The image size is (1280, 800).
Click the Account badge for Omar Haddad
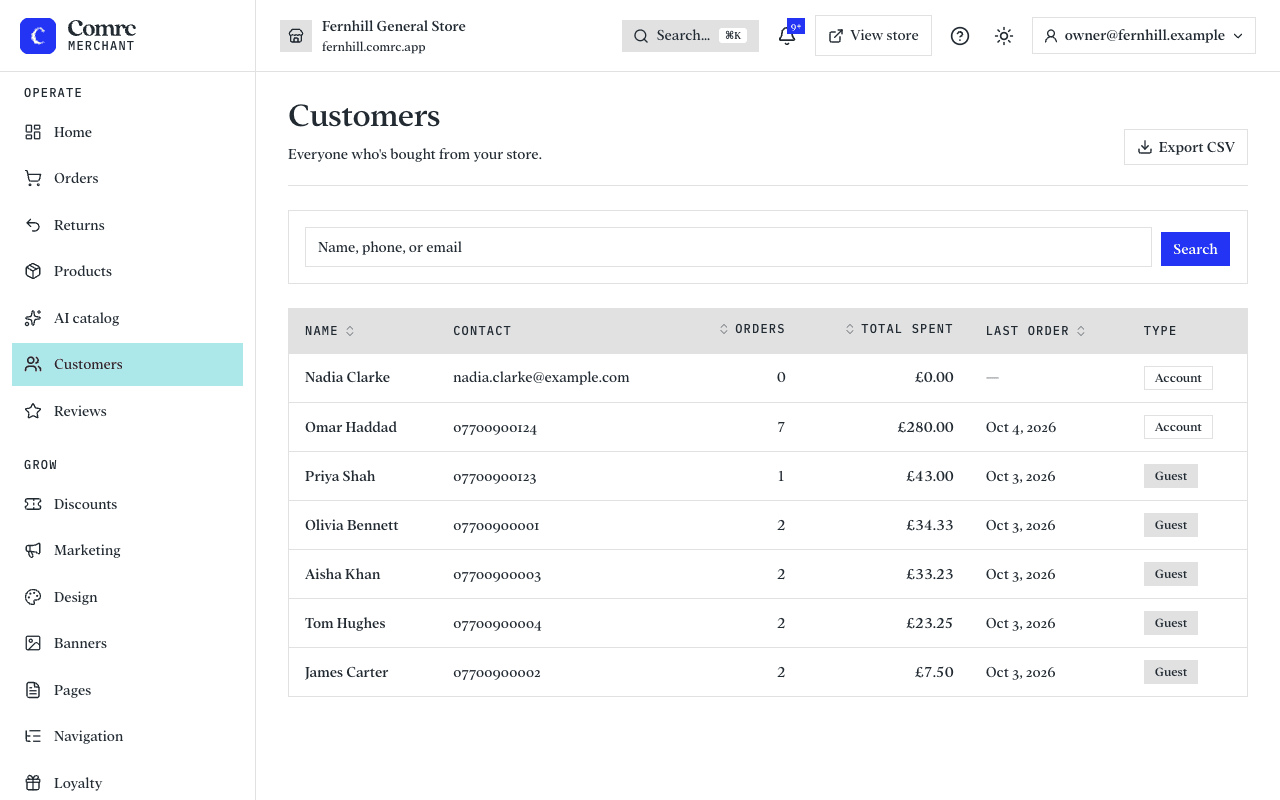pos(1178,427)
